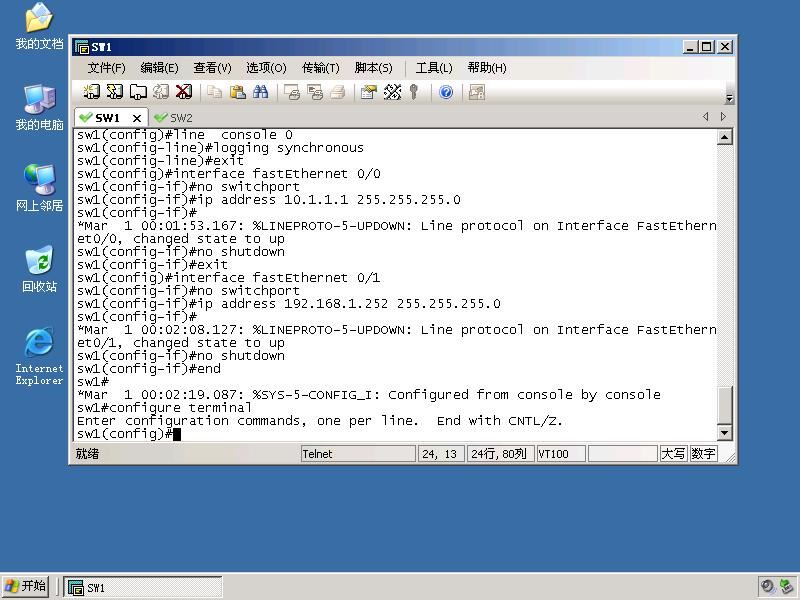800x600 pixels.
Task: Click the Telnet status bar field
Action: (x=358, y=454)
